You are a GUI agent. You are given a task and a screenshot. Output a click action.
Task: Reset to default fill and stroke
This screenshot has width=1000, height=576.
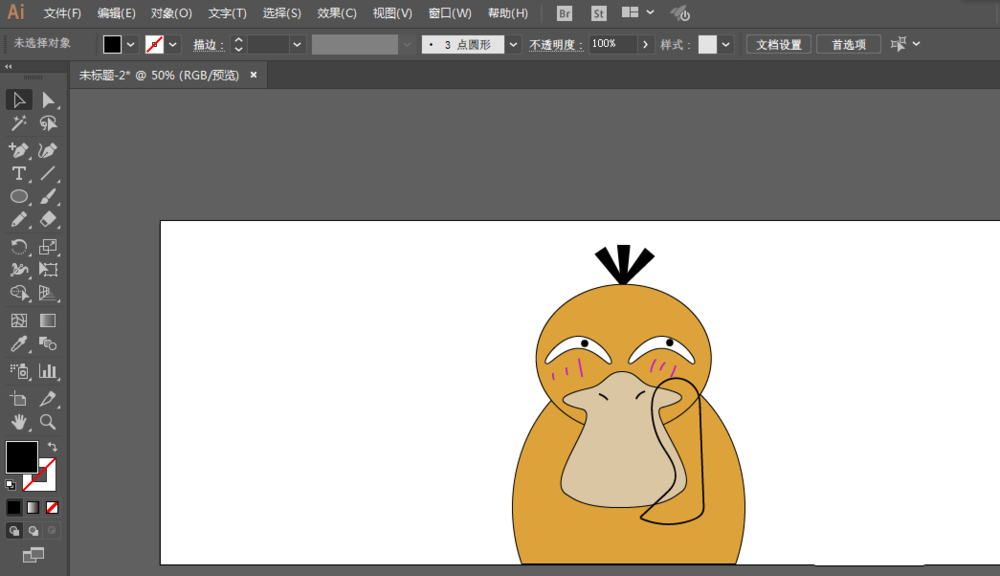(x=10, y=485)
